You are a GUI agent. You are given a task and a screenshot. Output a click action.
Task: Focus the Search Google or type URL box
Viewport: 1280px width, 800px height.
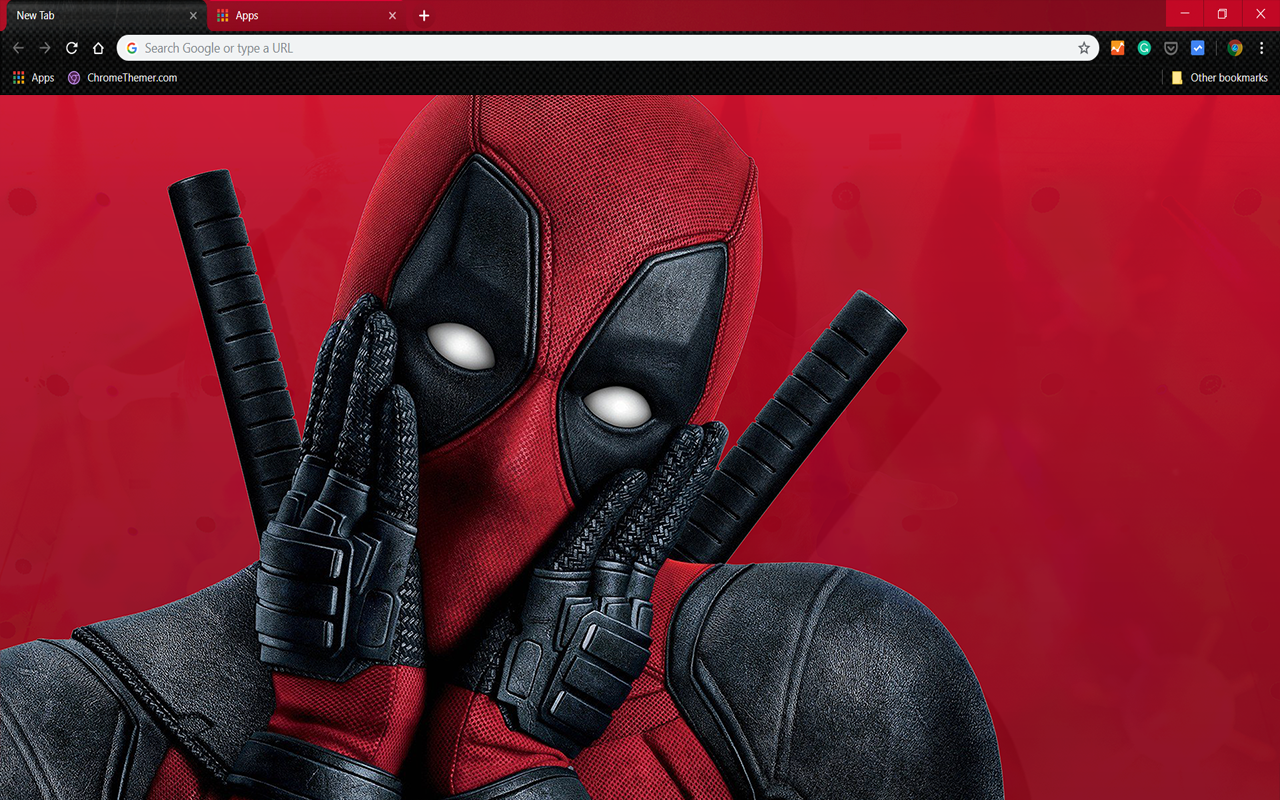[x=600, y=48]
